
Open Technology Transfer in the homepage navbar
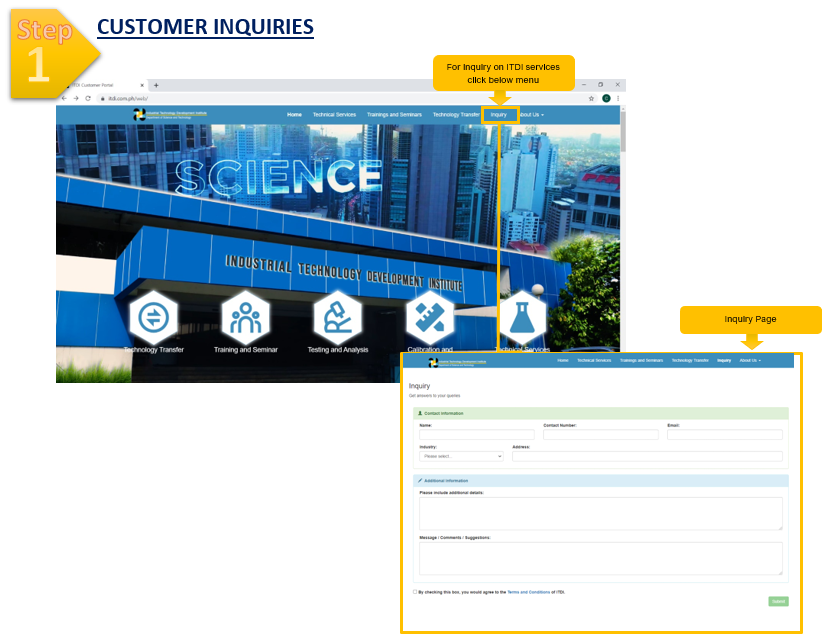point(456,115)
